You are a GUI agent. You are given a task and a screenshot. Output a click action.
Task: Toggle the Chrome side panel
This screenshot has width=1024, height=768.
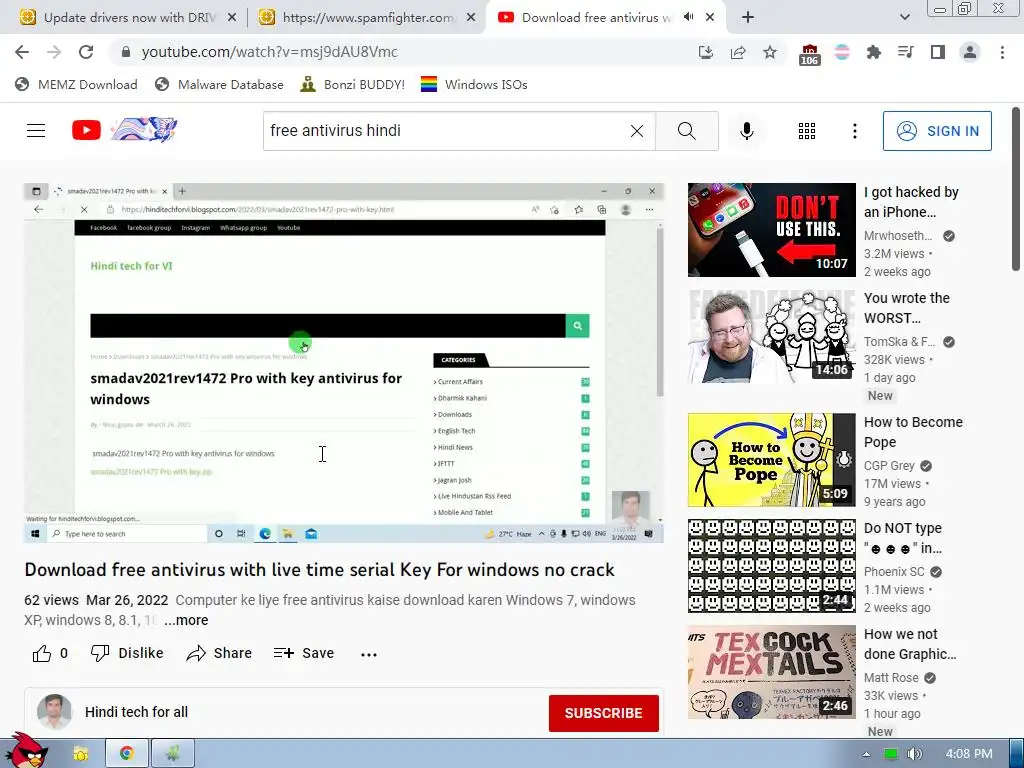(x=938, y=52)
